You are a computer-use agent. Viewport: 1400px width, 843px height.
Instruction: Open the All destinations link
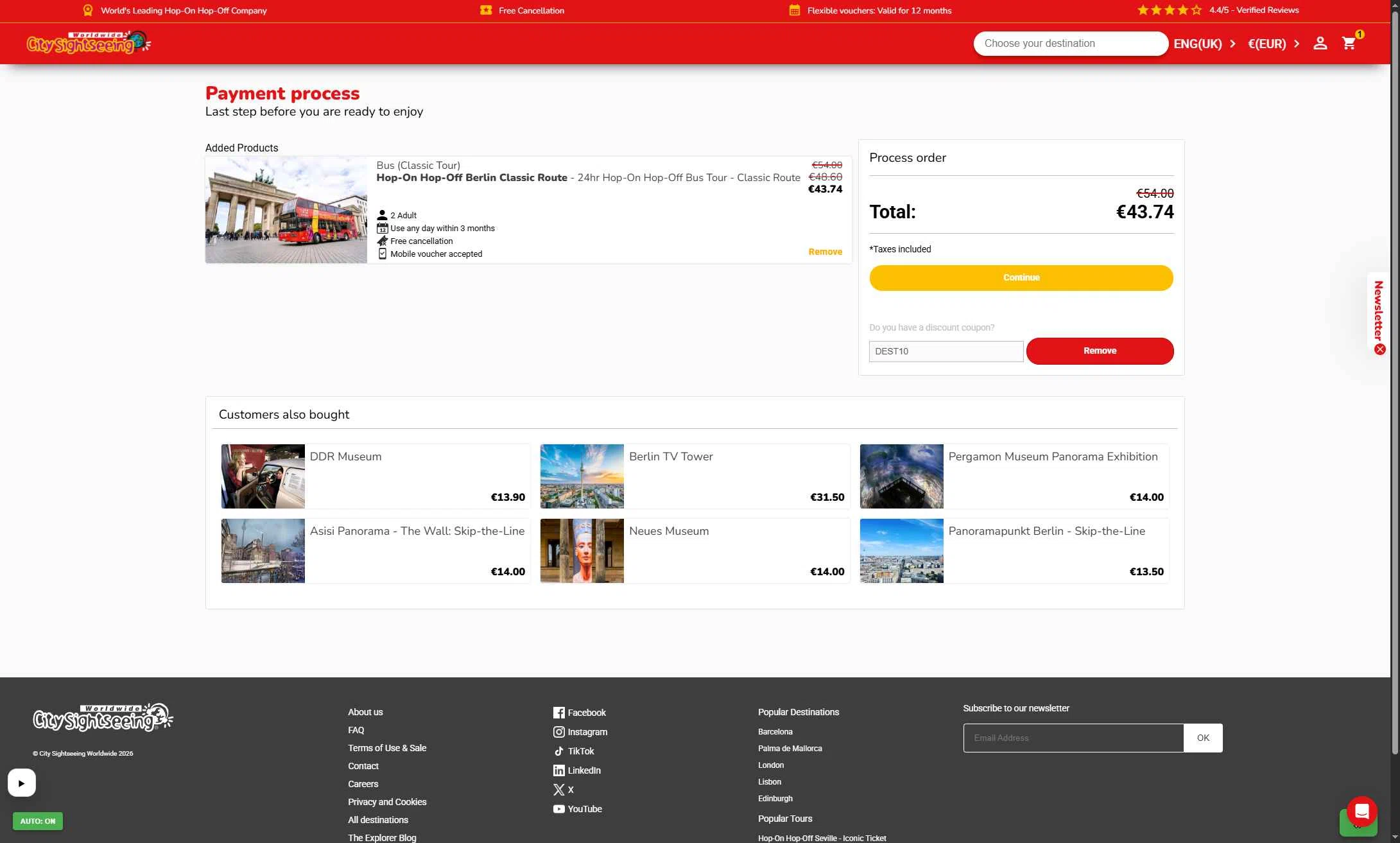coord(378,820)
